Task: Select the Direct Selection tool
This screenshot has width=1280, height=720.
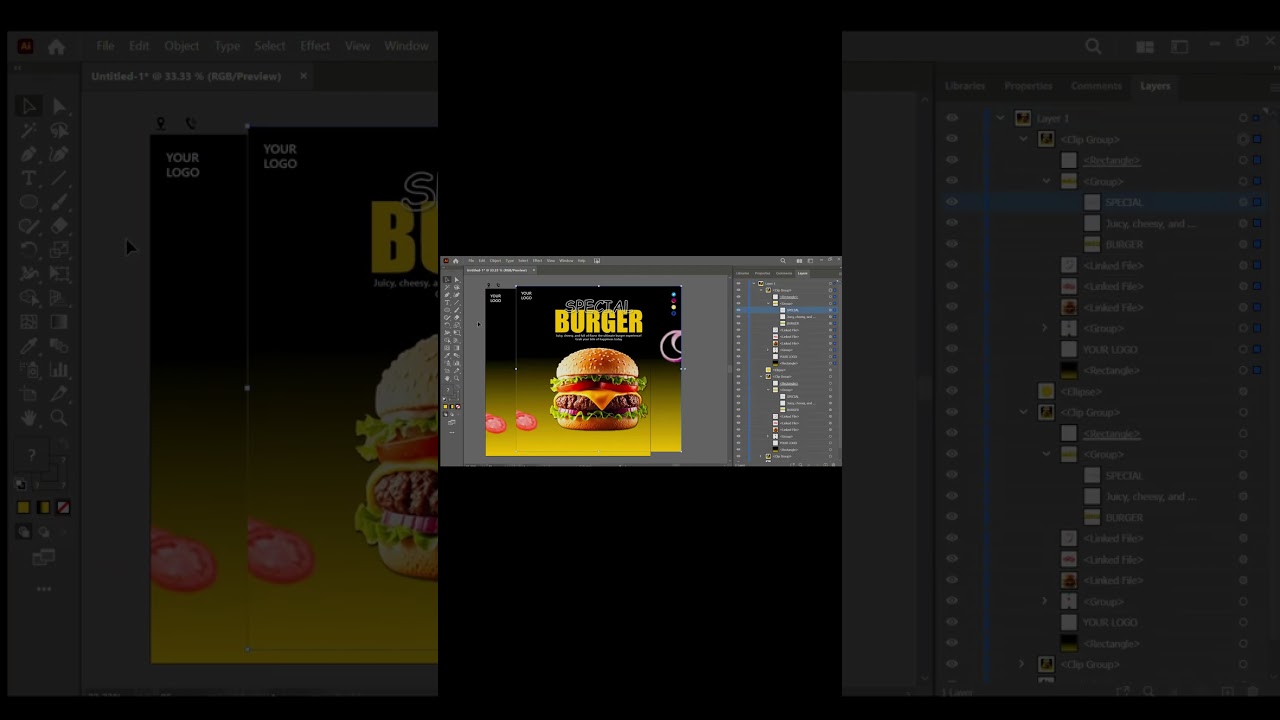Action: coord(59,106)
